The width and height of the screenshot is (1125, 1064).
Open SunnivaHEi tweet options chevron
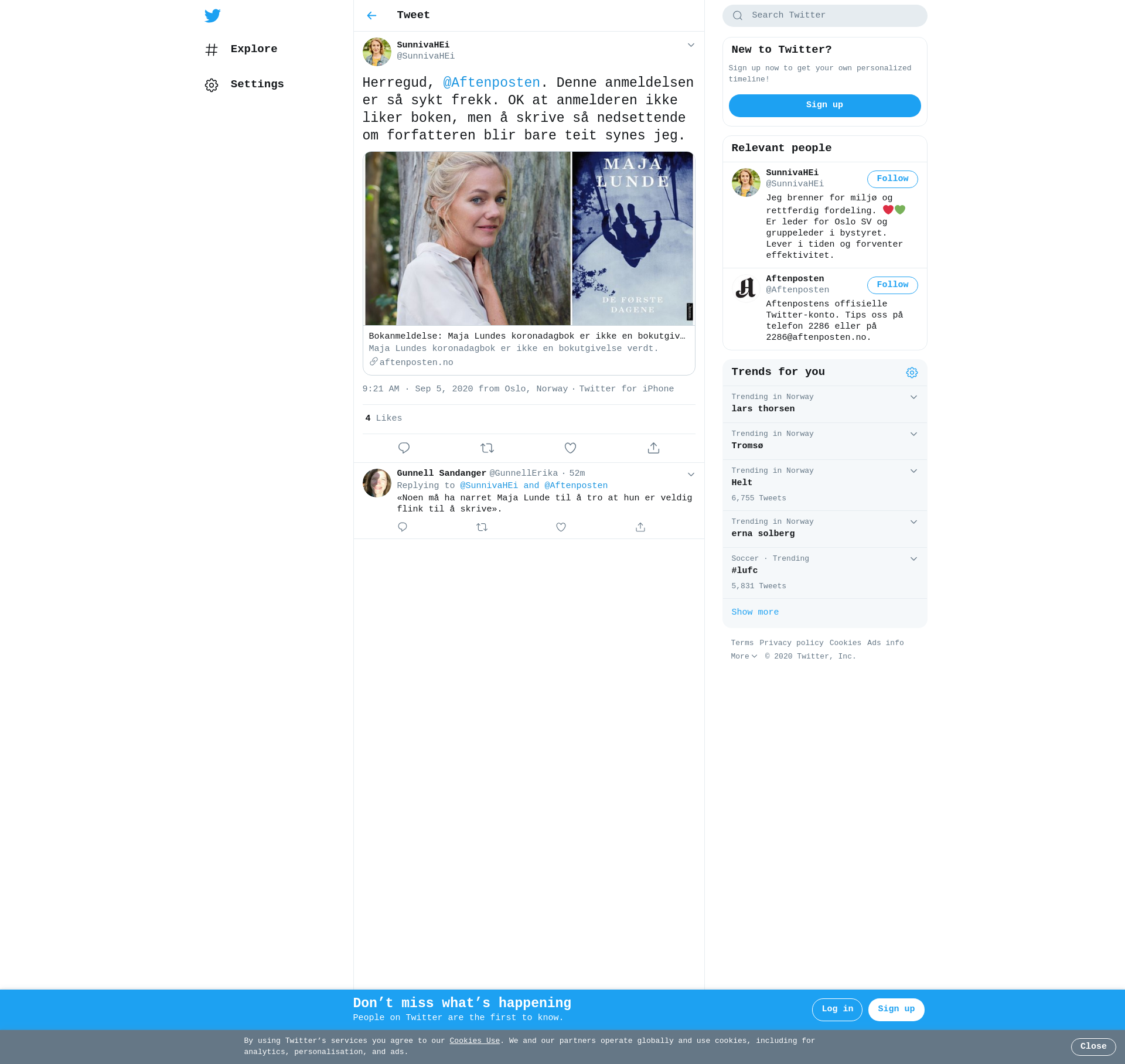(x=691, y=45)
